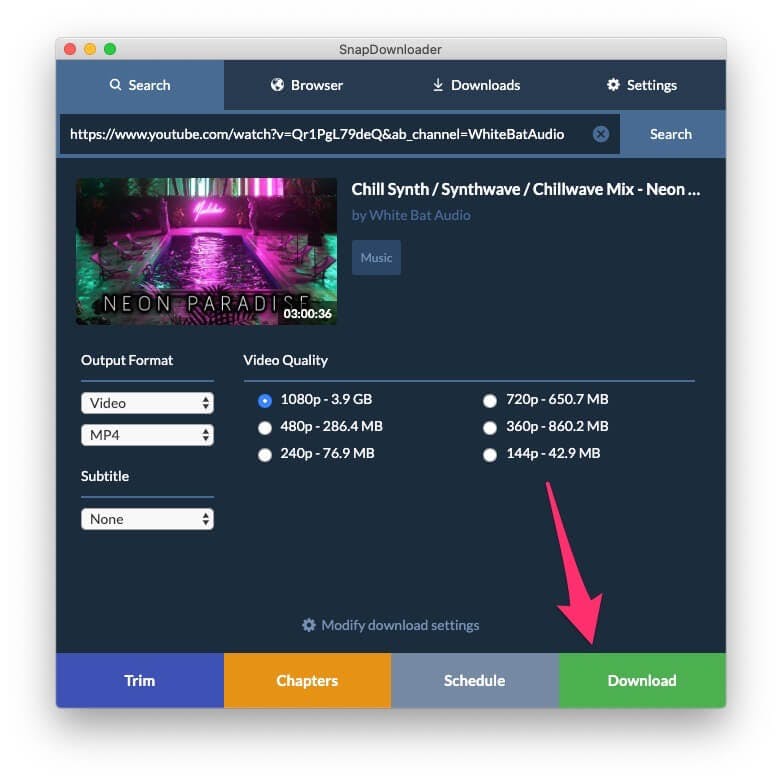Click the Schedule button
This screenshot has width=782, height=782.
(x=475, y=680)
